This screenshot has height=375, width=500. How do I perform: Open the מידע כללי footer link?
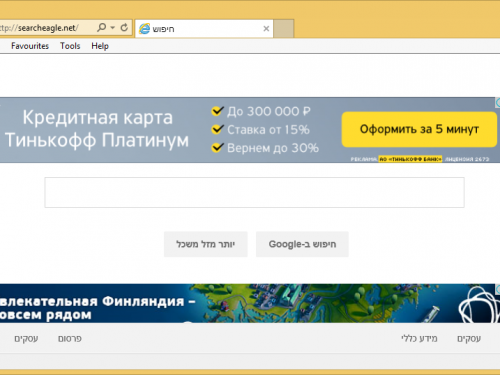419,339
